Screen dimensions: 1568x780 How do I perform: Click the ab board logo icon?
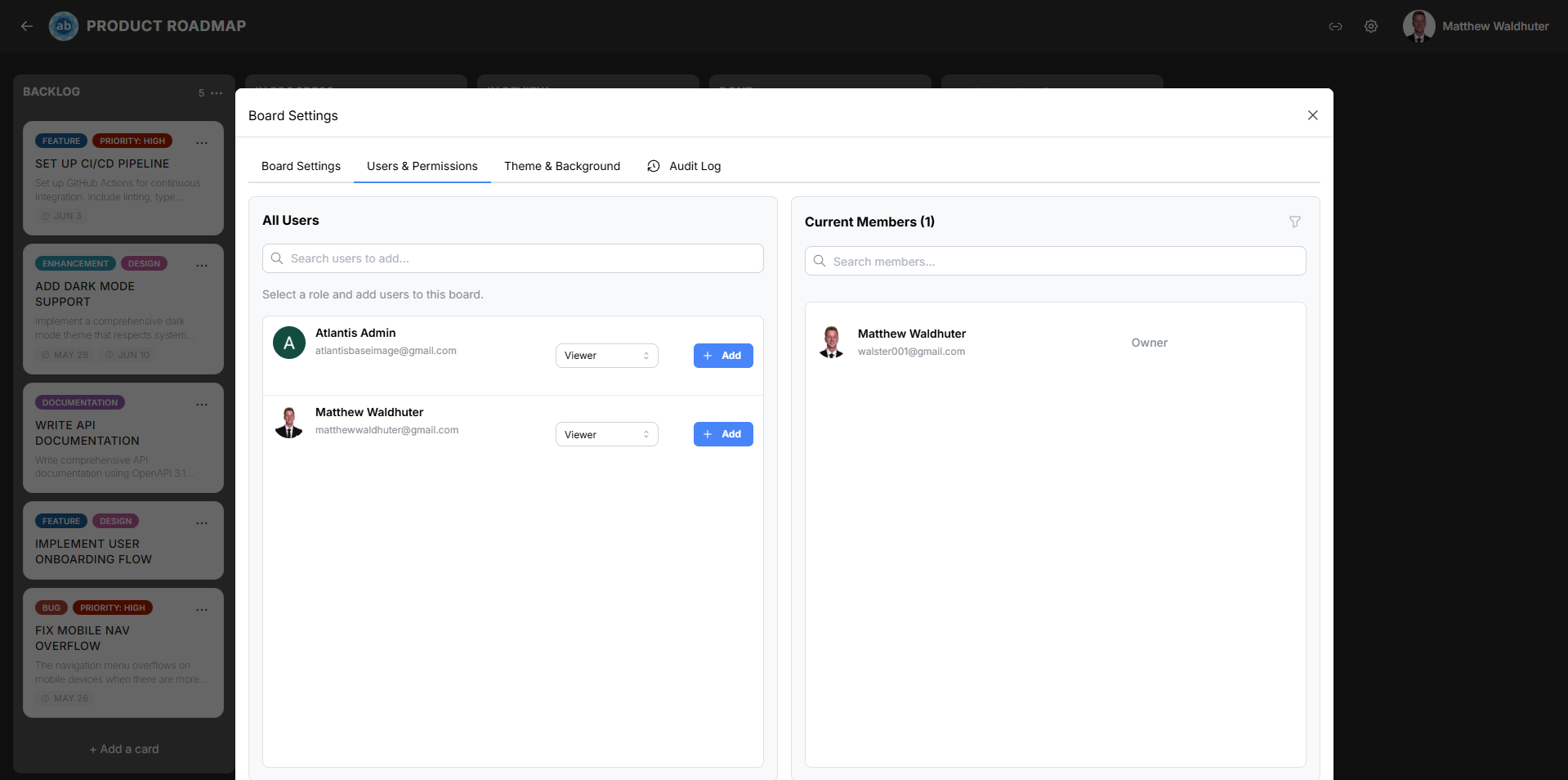(64, 26)
